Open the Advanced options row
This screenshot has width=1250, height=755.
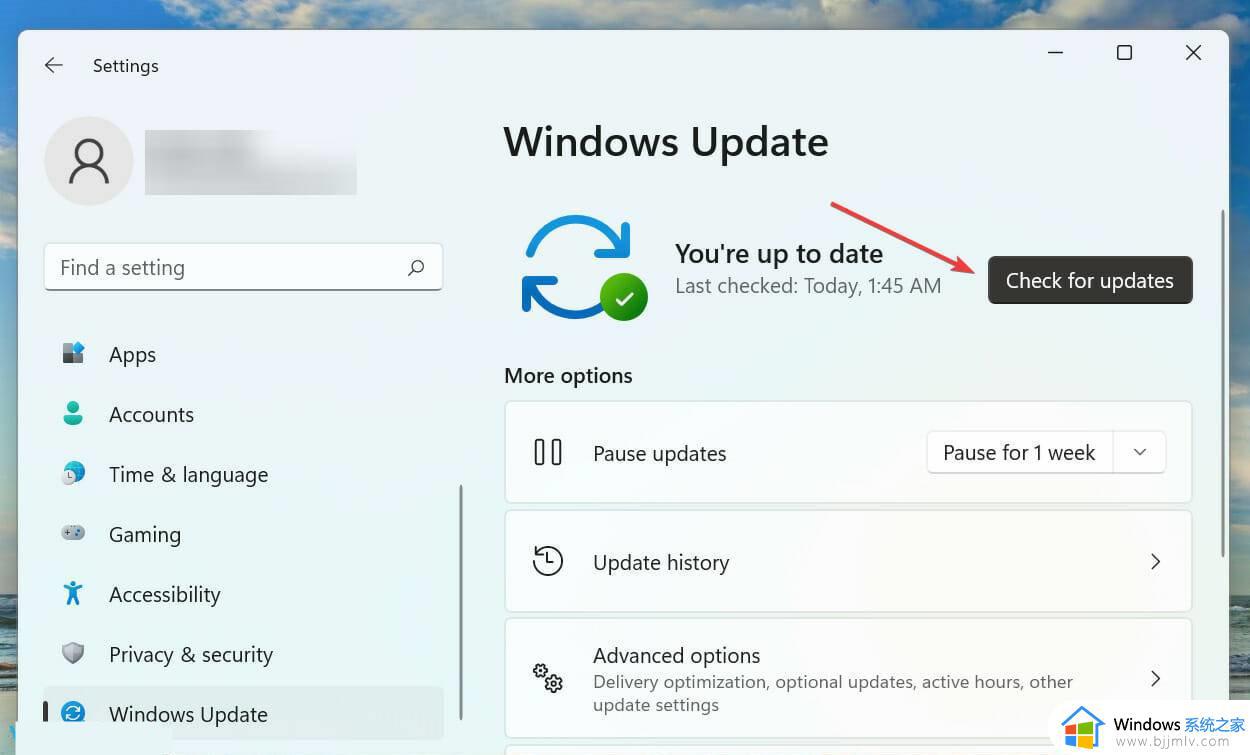pos(848,678)
